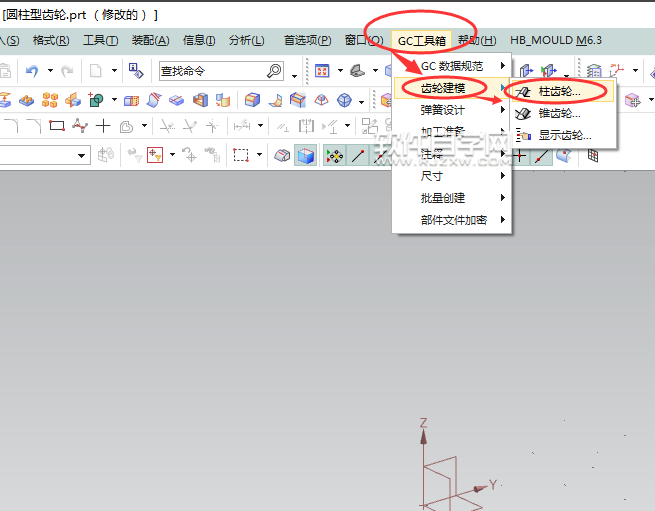Toggle the shaded cube highlight button
The image size is (655, 511).
point(306,156)
